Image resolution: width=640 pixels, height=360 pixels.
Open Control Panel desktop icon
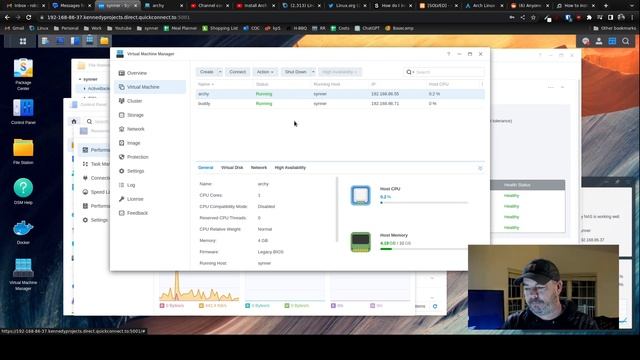[23, 111]
